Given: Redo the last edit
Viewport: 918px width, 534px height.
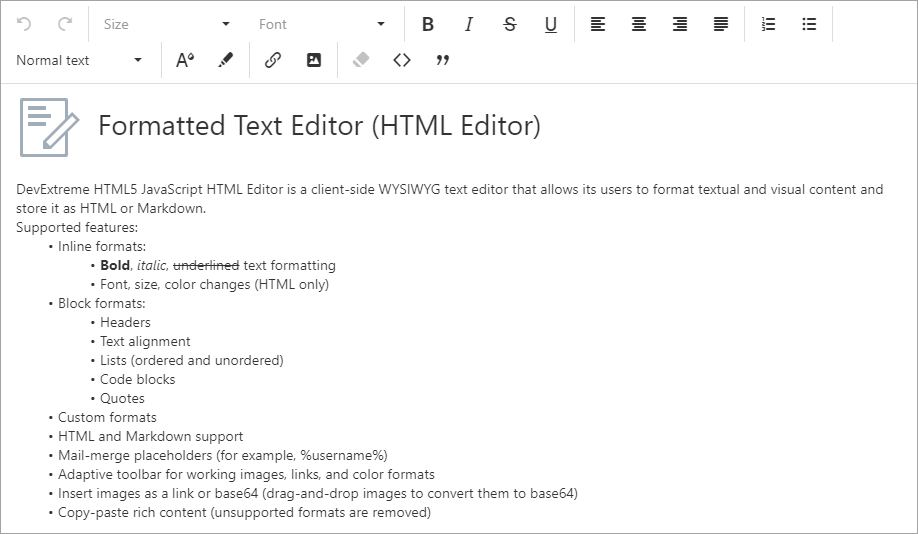Looking at the screenshot, I should (x=65, y=24).
